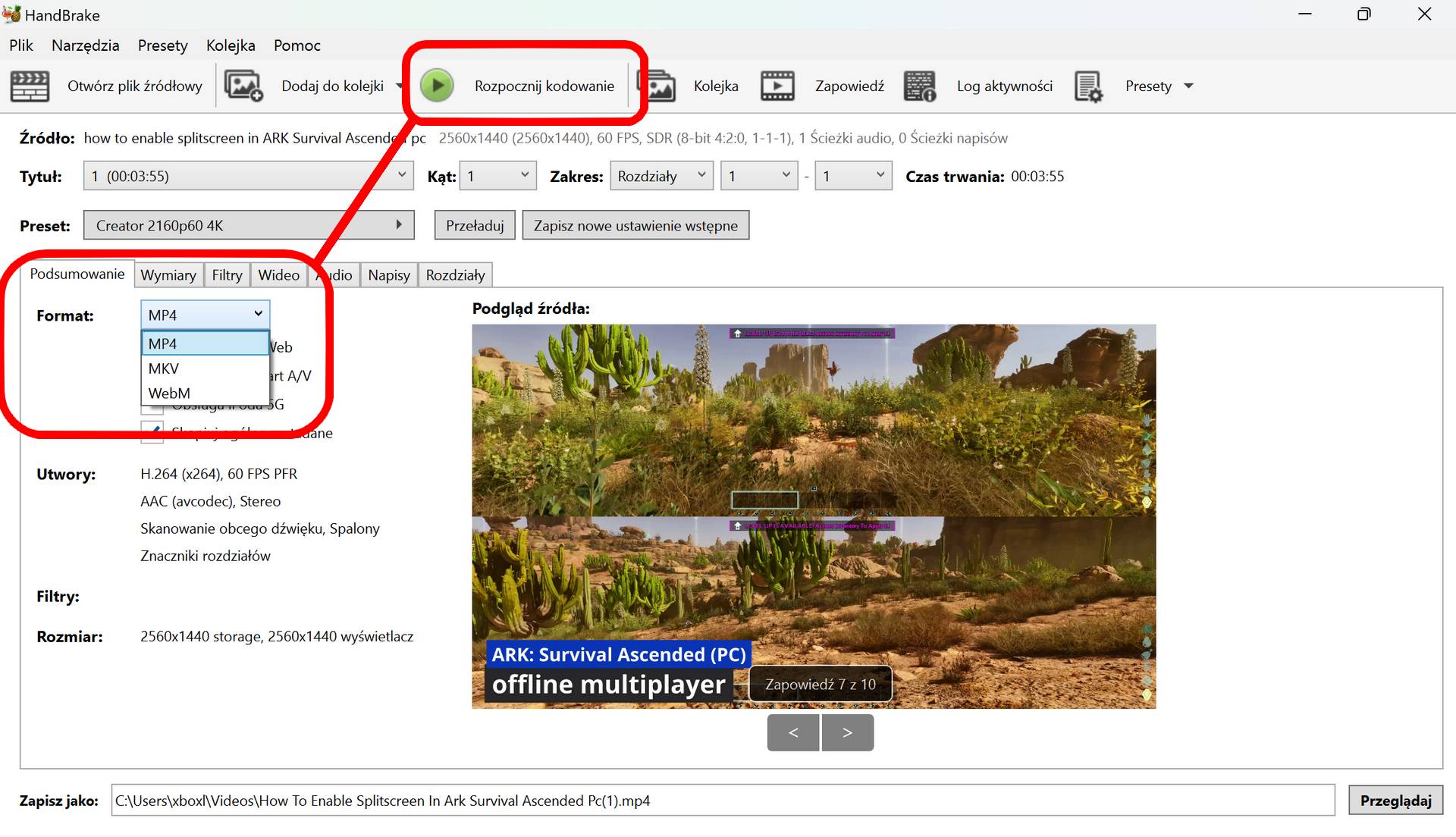
Task: Open the Pomoc menu
Action: 297,45
